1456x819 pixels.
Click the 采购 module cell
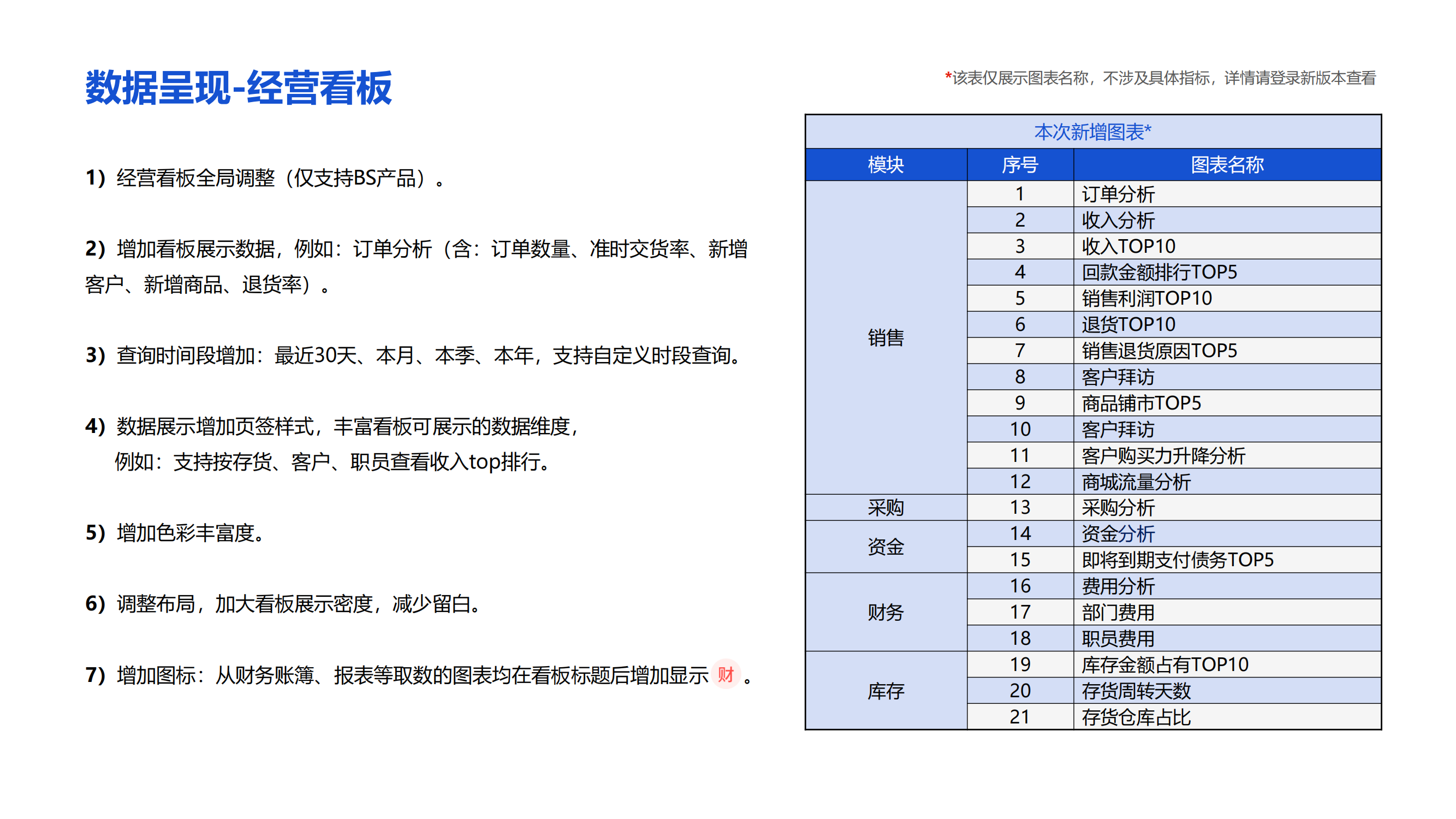click(x=885, y=508)
